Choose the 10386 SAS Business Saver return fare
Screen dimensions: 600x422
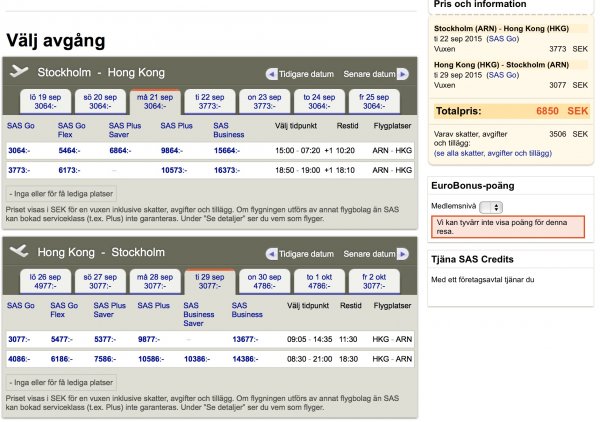pyautogui.click(x=200, y=357)
